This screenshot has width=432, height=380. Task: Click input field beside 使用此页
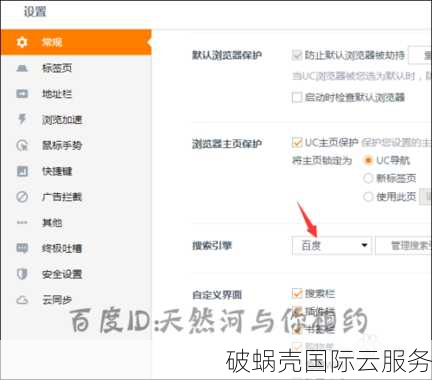tap(425, 197)
